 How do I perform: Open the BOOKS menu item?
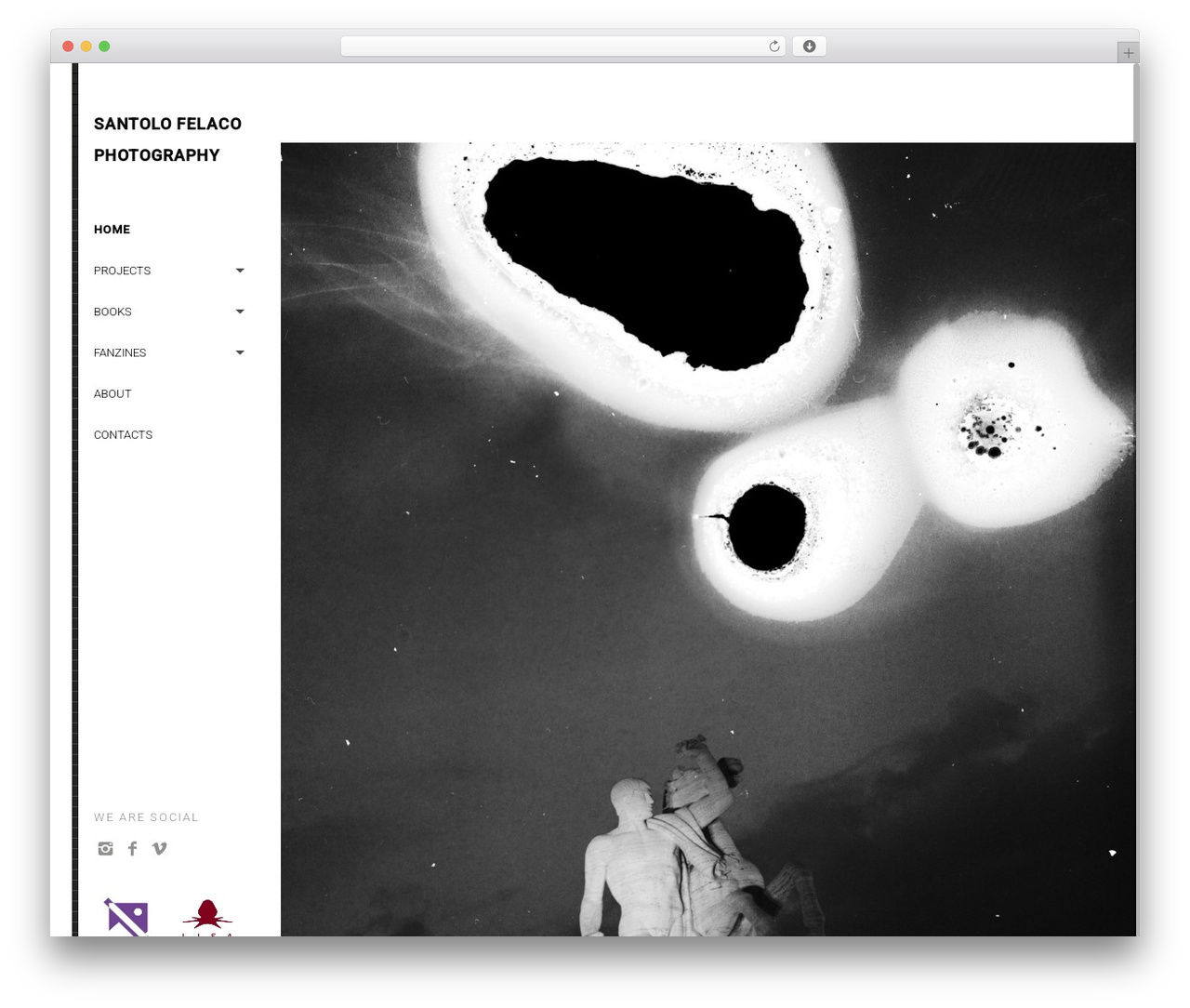pos(112,312)
